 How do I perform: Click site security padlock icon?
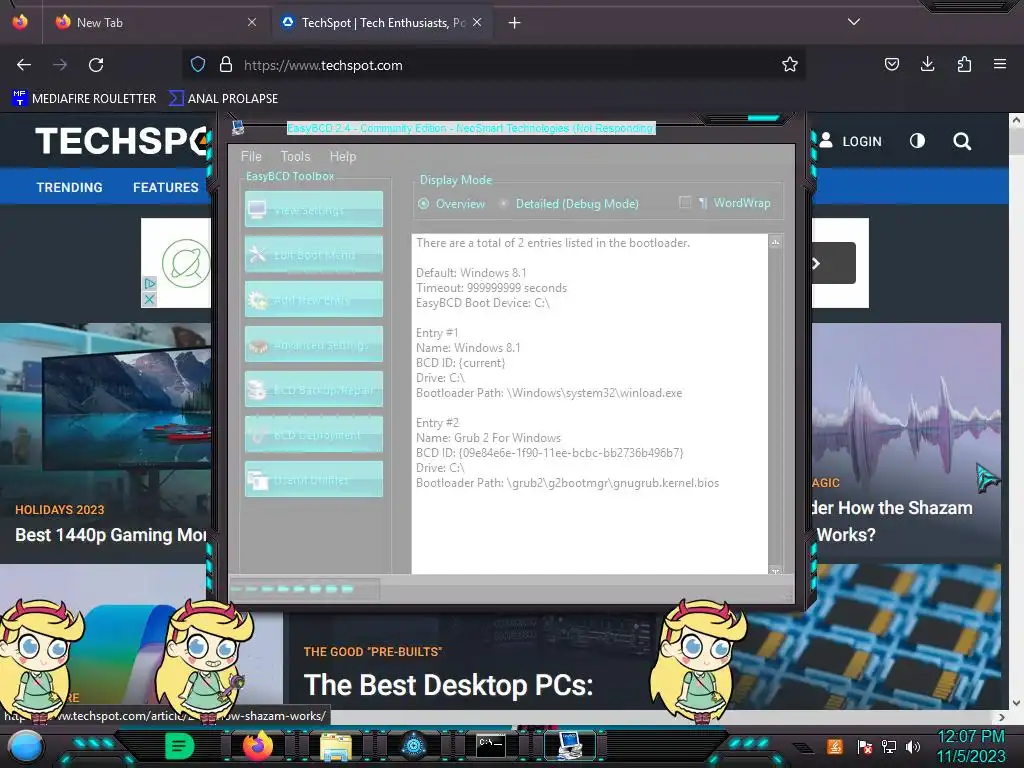[x=226, y=65]
